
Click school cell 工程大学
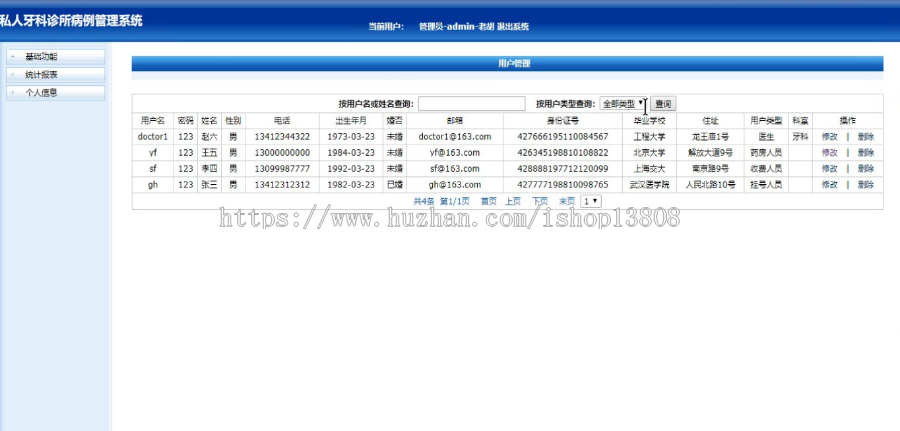(x=649, y=137)
